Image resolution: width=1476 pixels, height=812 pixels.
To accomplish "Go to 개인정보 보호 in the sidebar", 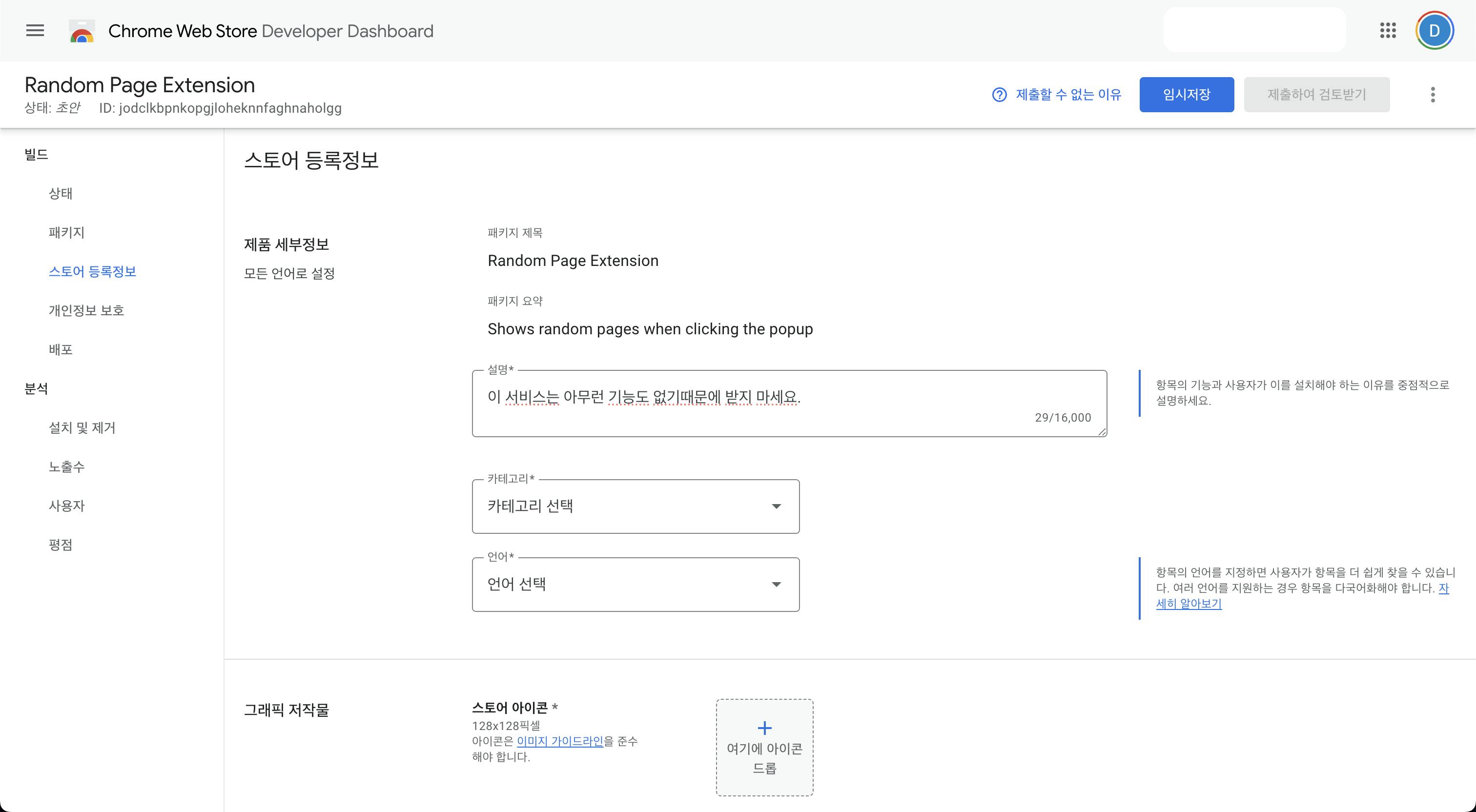I will tap(86, 310).
